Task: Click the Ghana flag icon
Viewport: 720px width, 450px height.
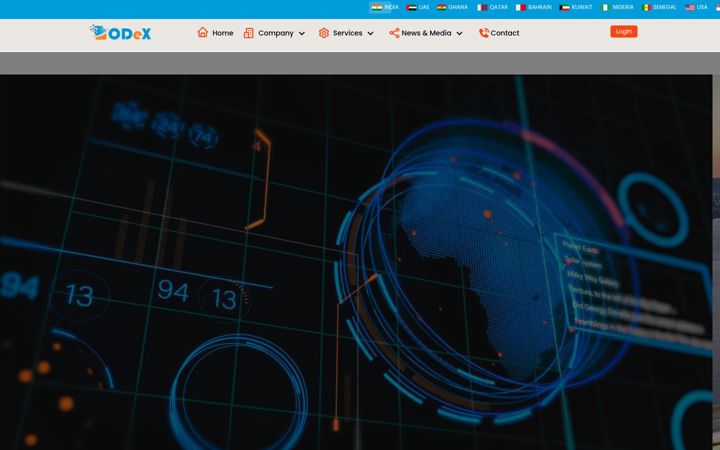Action: pyautogui.click(x=441, y=7)
